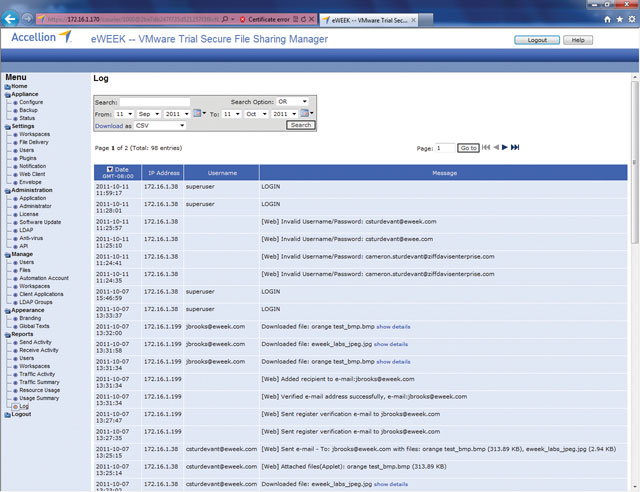Viewport: 640px width, 492px height.
Task: Open the To date calendar picker icon
Action: 304,113
